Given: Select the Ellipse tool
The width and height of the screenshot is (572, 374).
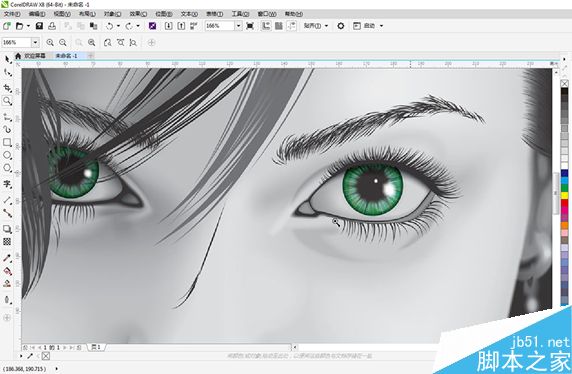Looking at the screenshot, I should click(x=7, y=155).
